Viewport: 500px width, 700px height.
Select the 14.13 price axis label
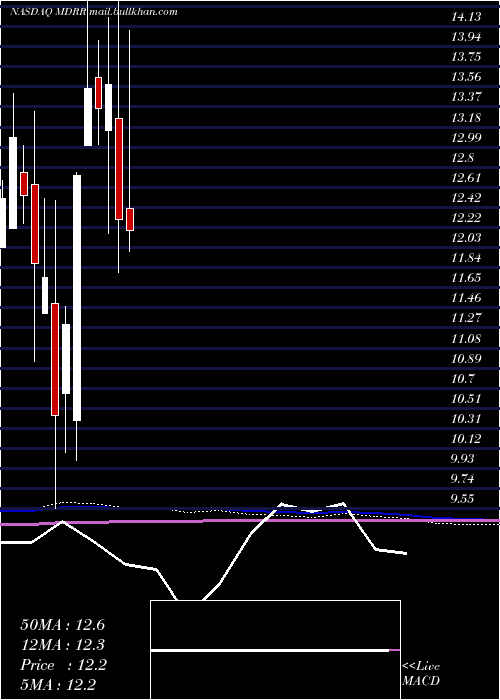pos(466,17)
